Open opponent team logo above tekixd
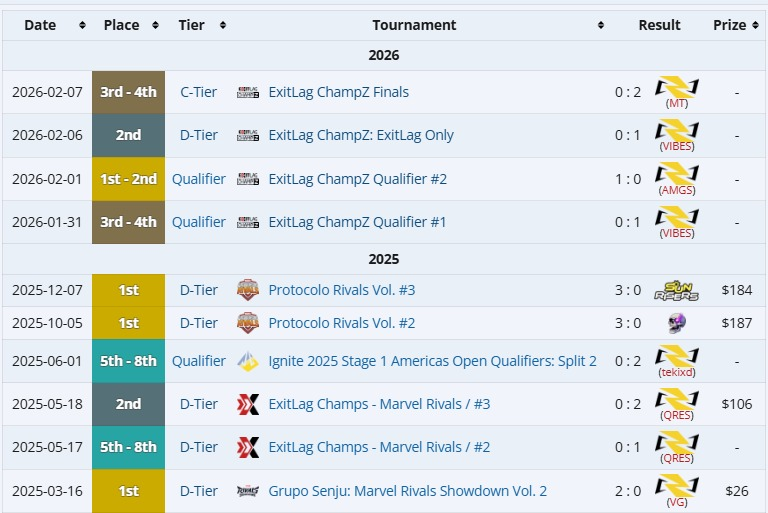 677,356
